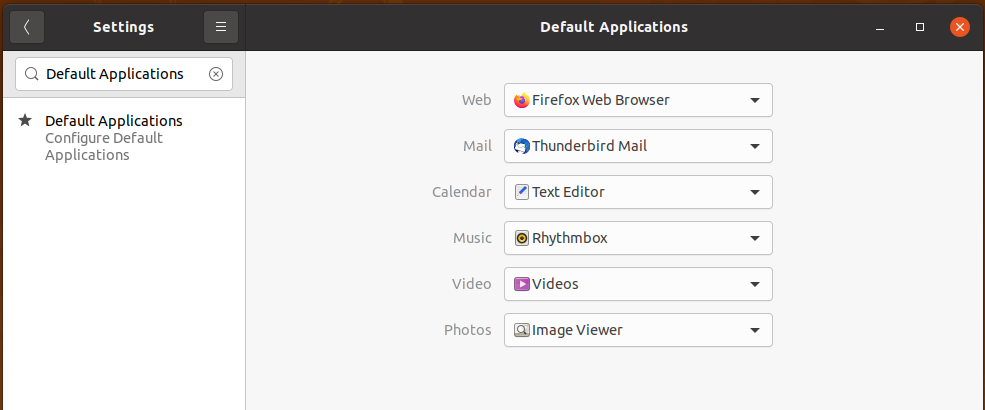Clear the search field text
Viewport: 985px width, 410px height.
215,74
